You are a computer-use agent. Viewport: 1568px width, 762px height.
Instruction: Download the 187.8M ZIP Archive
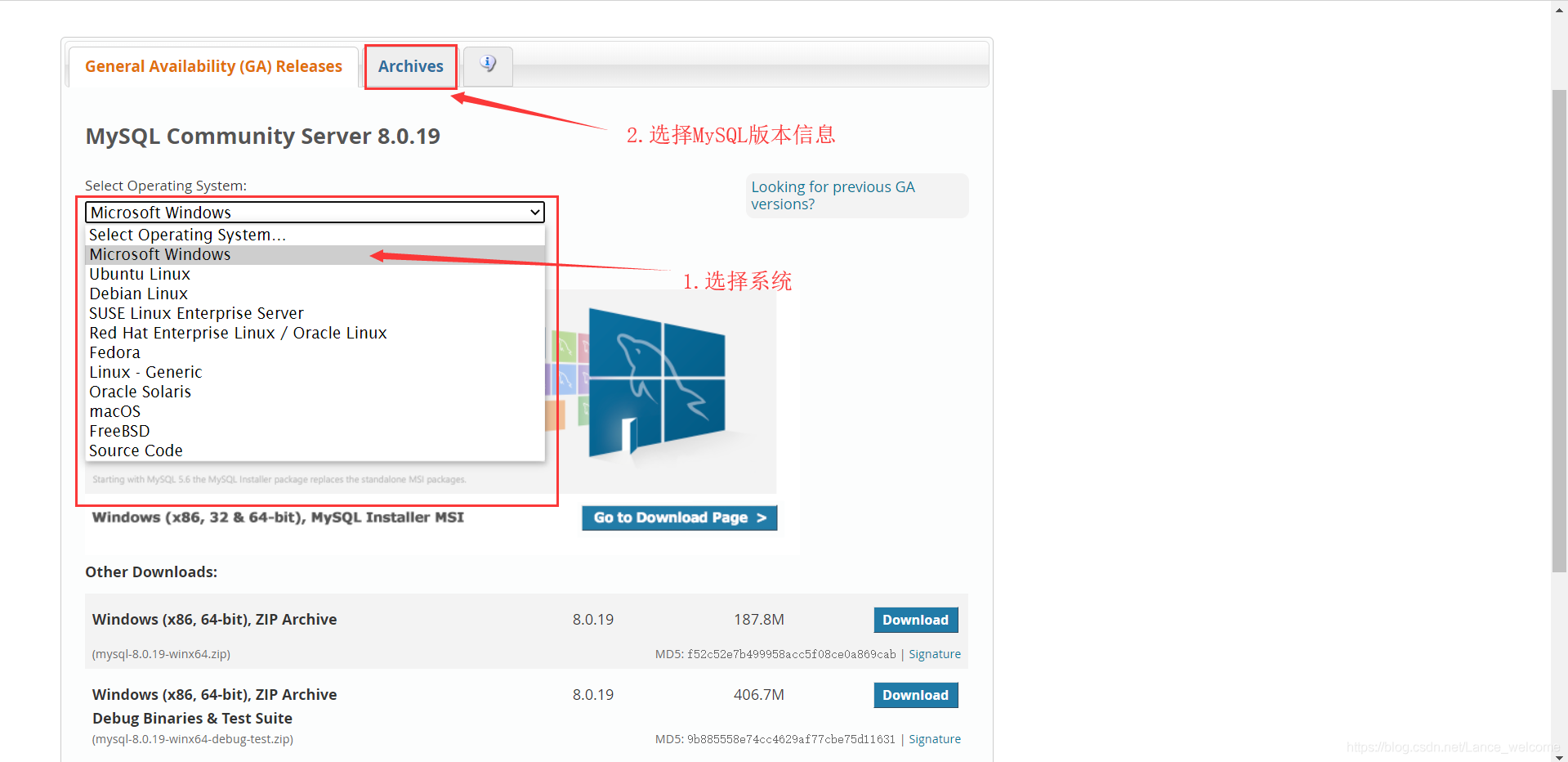tap(915, 620)
